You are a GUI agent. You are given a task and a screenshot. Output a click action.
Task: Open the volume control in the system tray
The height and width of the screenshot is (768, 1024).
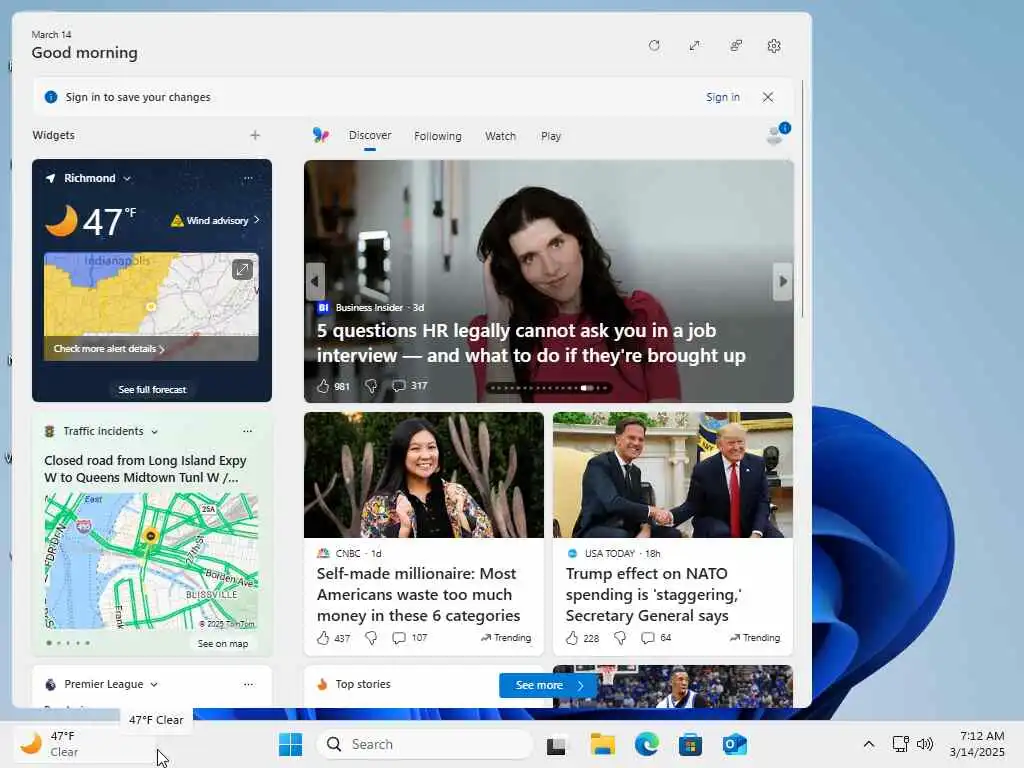tap(925, 744)
